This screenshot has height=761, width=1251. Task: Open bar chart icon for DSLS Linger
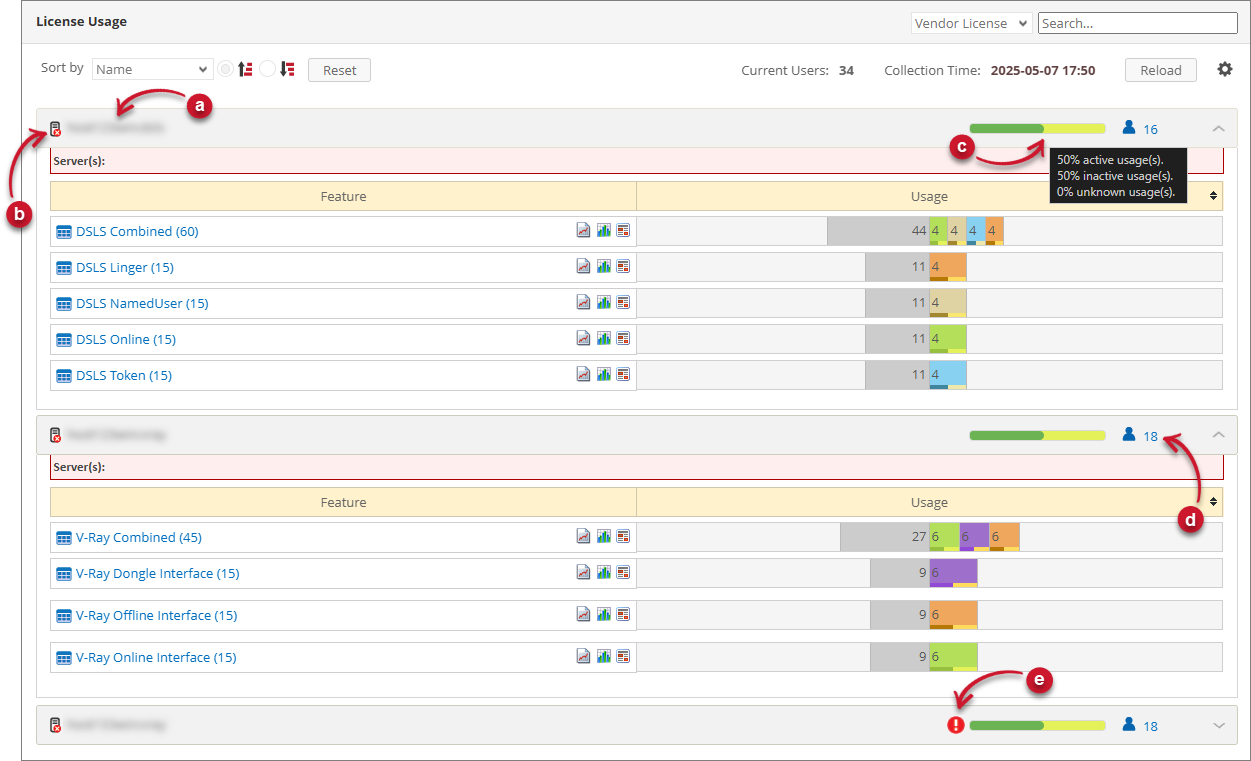click(x=604, y=267)
